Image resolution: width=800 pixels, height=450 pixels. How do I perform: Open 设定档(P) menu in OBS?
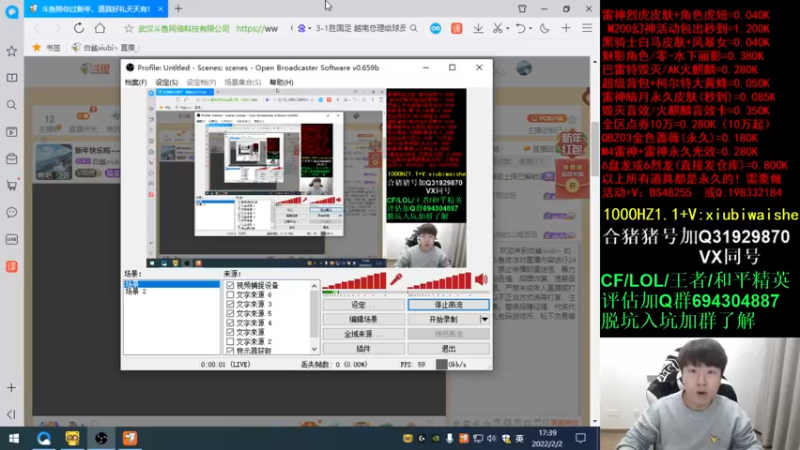tap(201, 82)
